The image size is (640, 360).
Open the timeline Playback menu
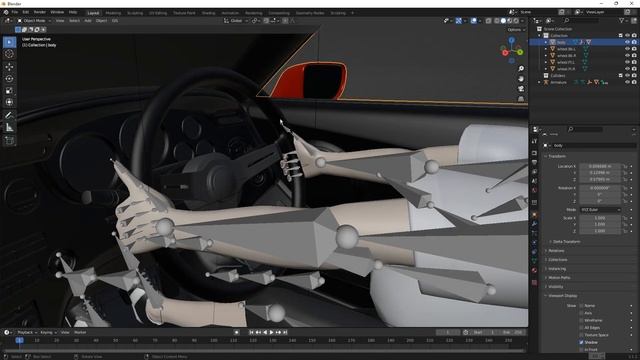27,332
